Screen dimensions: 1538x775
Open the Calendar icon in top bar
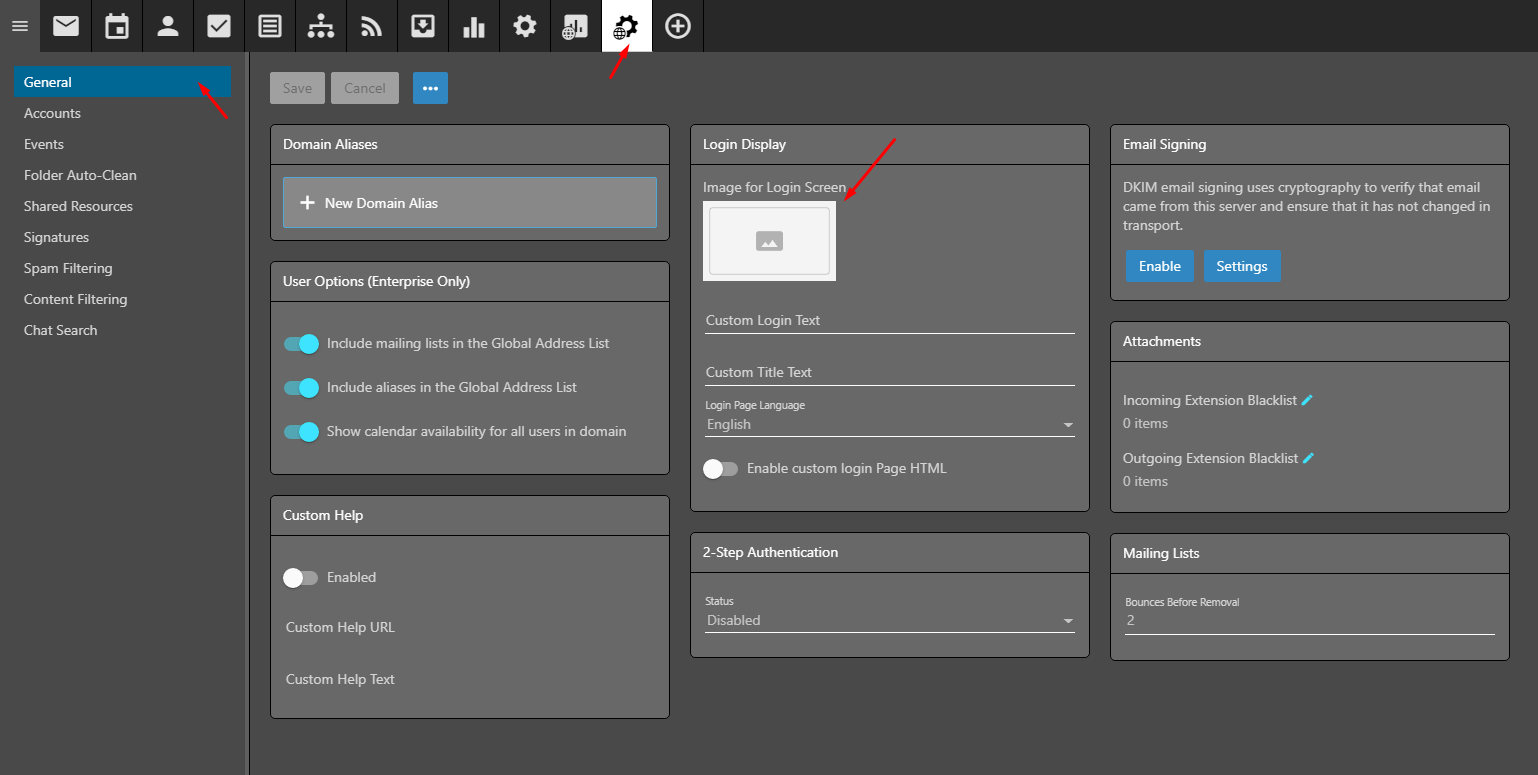(117, 26)
